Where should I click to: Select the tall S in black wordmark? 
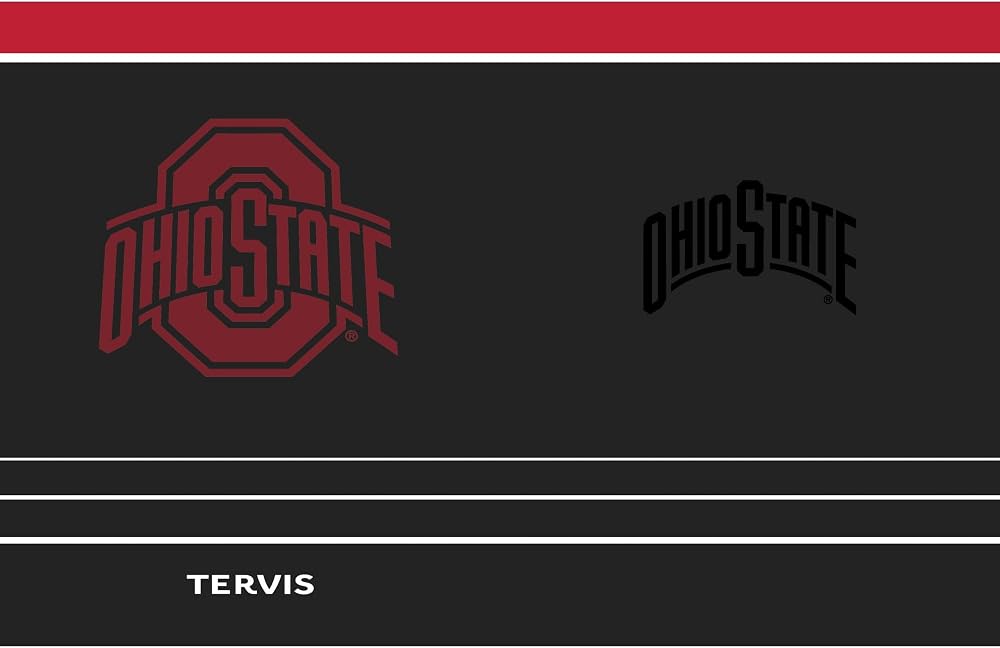[750, 228]
